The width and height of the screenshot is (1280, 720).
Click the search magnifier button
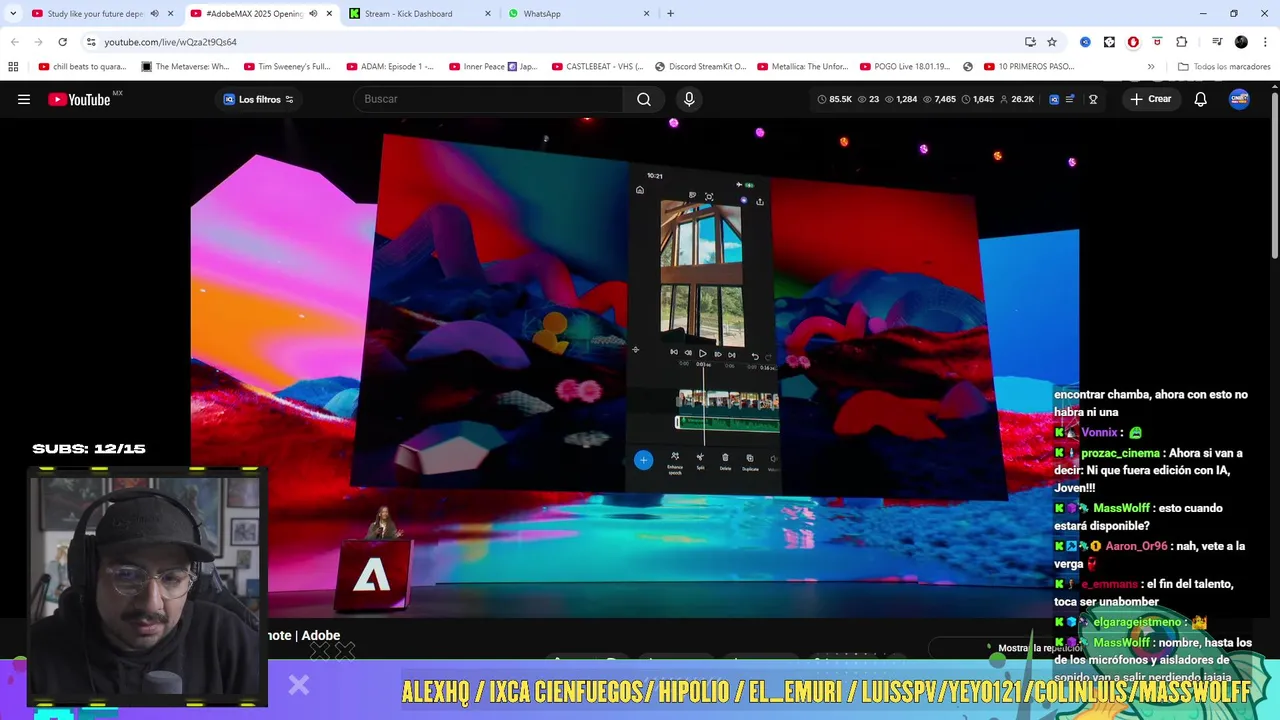[644, 99]
